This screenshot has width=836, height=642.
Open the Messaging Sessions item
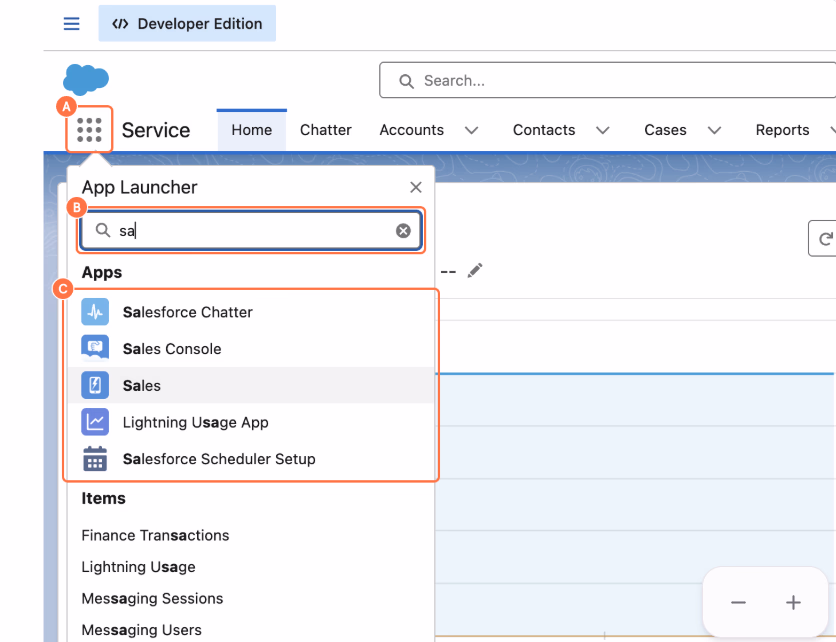[x=152, y=598]
